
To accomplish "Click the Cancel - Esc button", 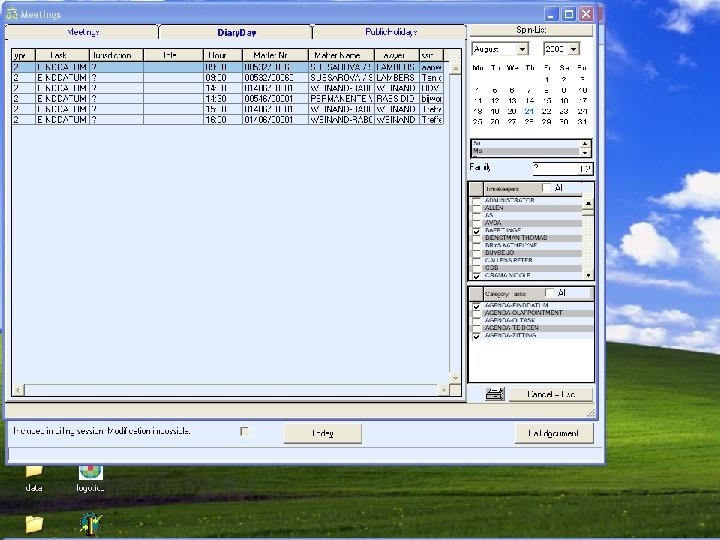I will pos(551,394).
